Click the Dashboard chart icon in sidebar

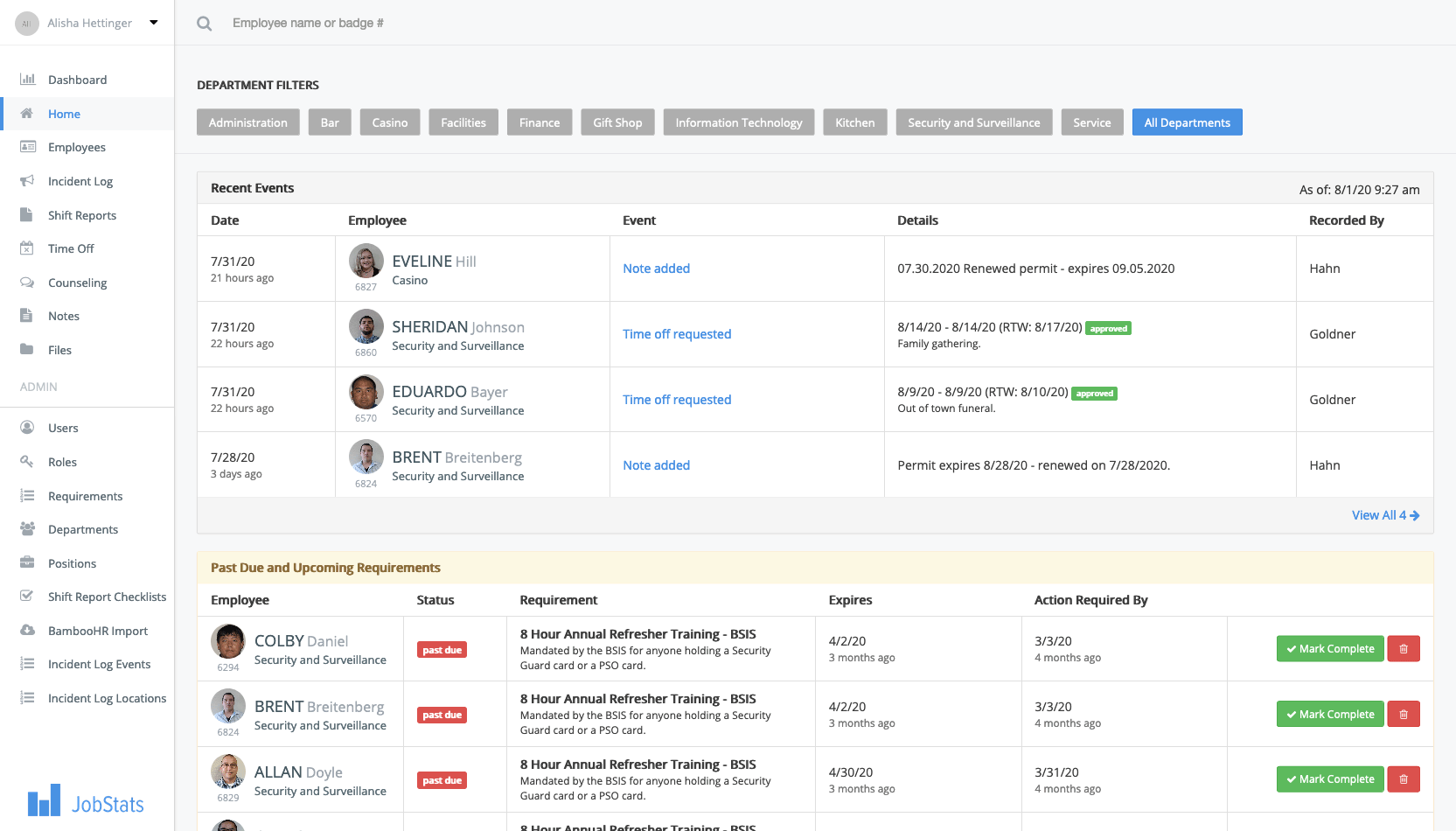click(x=28, y=80)
